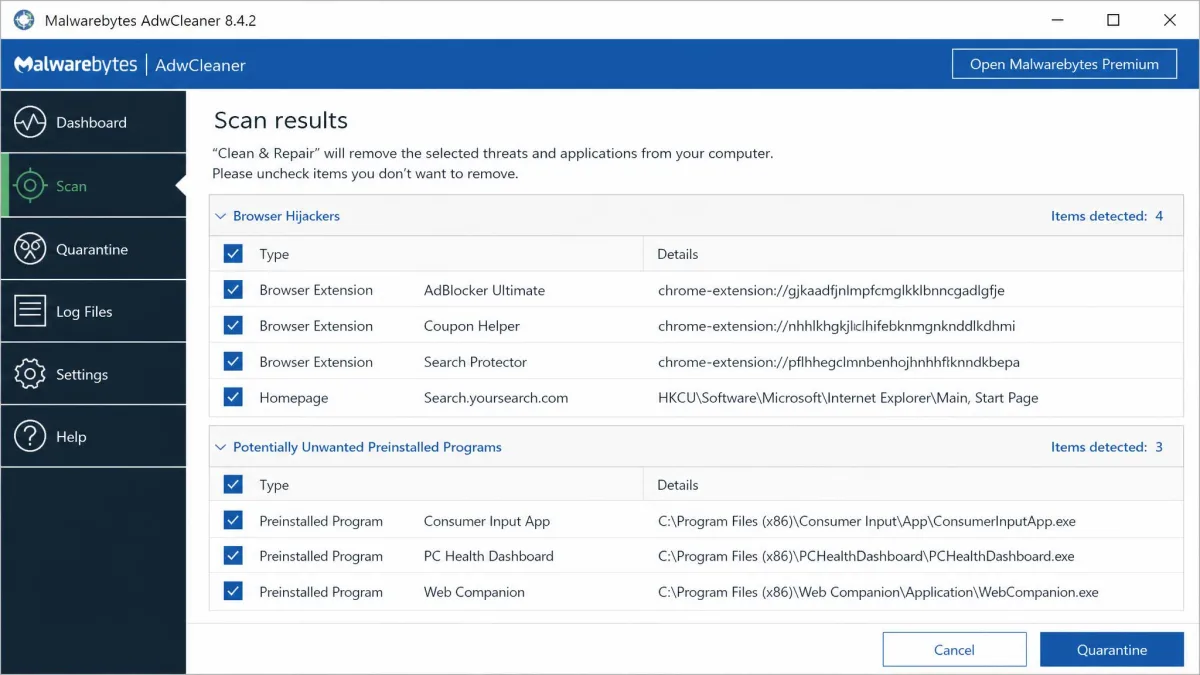Uncheck the Search.yoursearch.com homepage checkbox

[x=233, y=397]
